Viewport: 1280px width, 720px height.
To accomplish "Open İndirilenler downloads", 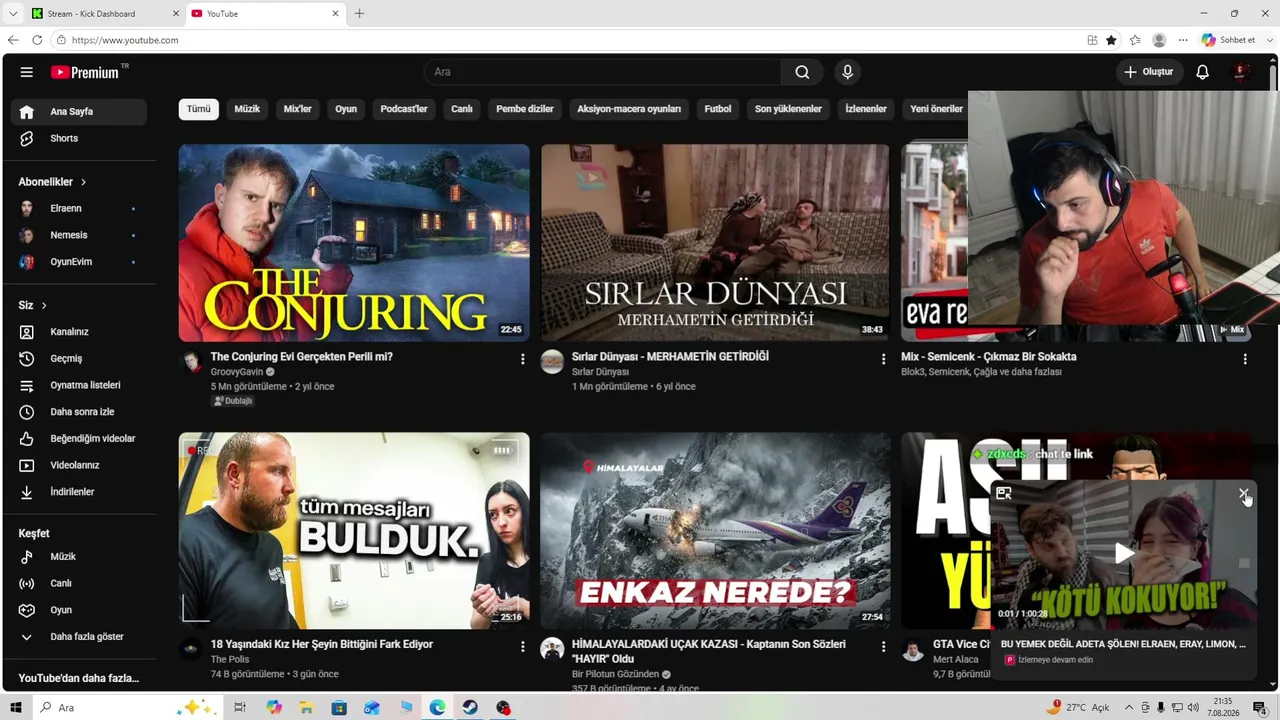I will pyautogui.click(x=79, y=492).
